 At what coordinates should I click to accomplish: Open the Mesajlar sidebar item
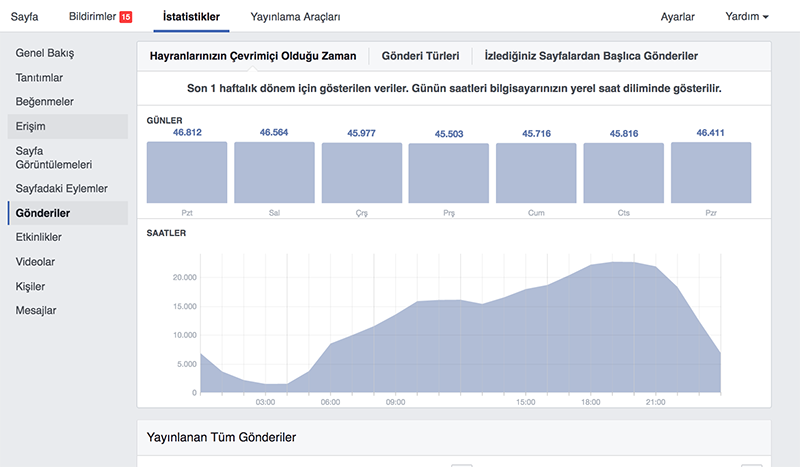(36, 310)
